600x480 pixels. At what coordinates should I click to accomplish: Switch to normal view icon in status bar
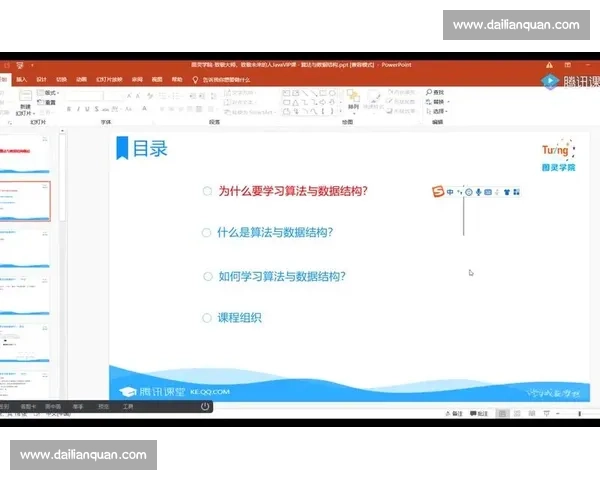[x=502, y=413]
